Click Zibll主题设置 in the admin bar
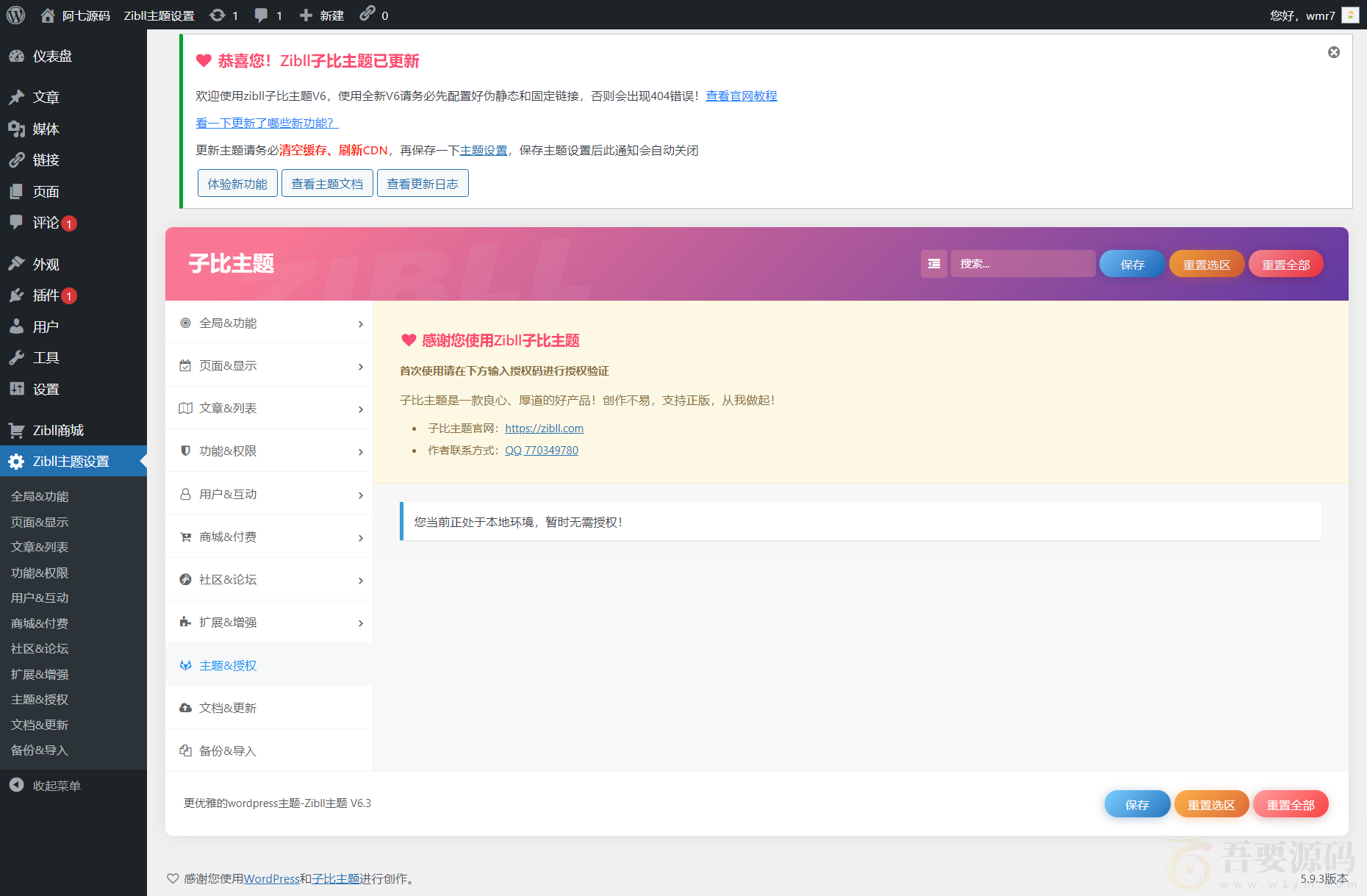This screenshot has height=896, width=1367. pyautogui.click(x=159, y=15)
